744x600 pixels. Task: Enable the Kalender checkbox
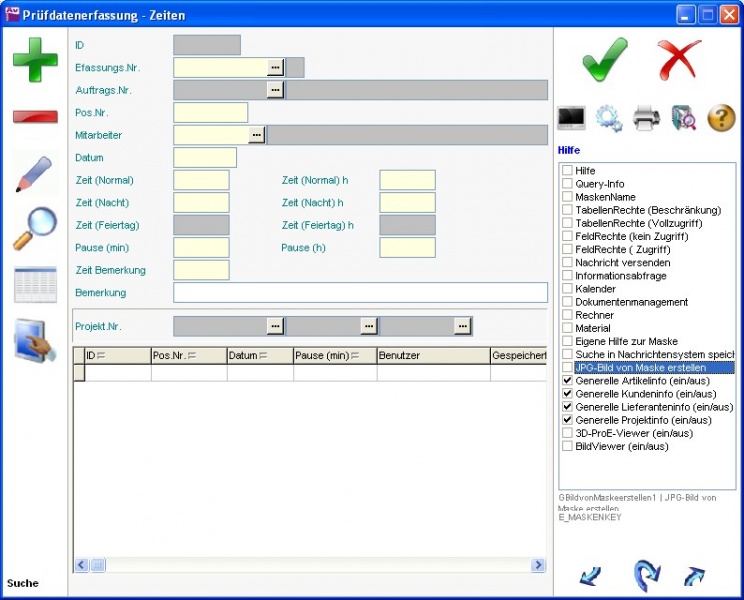coord(567,289)
